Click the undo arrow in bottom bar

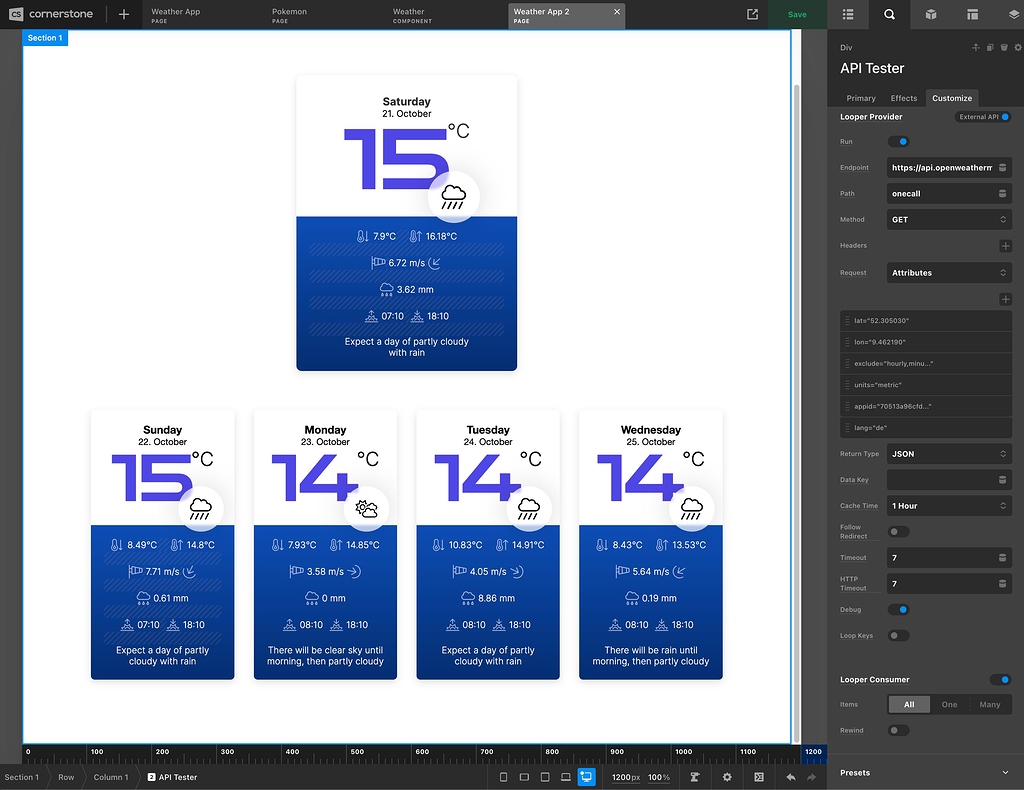click(791, 777)
